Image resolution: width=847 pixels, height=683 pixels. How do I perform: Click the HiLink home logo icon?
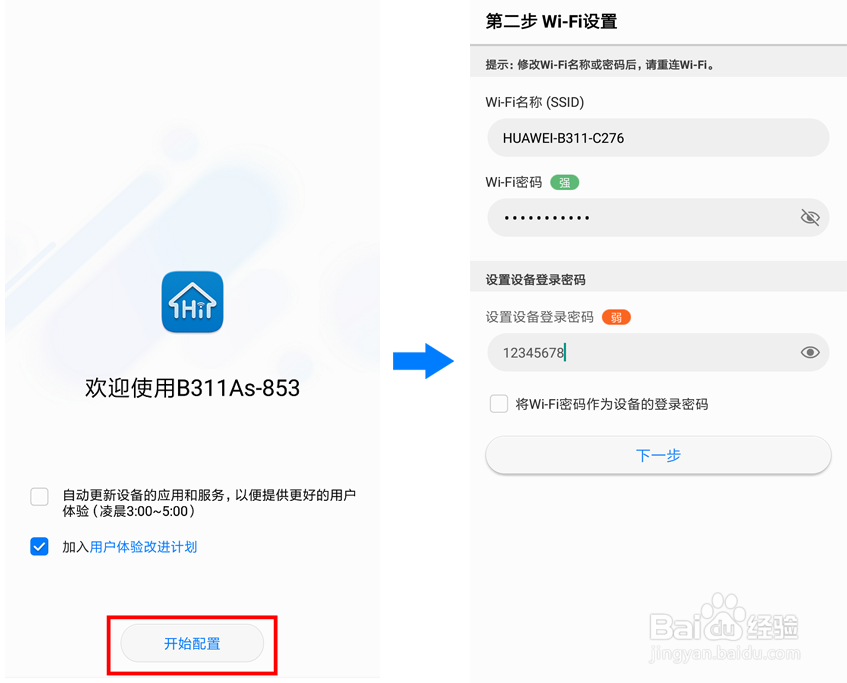(x=192, y=302)
